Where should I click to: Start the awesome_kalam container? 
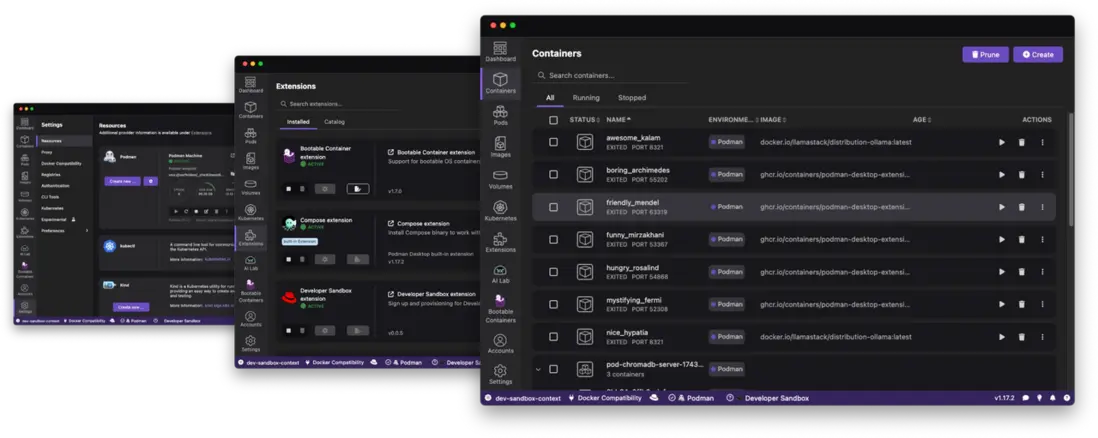click(1001, 142)
